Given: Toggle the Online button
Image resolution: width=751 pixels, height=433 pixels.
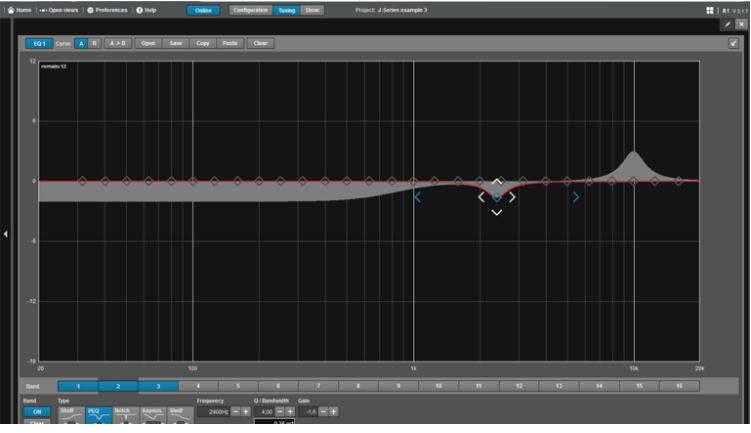Looking at the screenshot, I should pos(202,10).
